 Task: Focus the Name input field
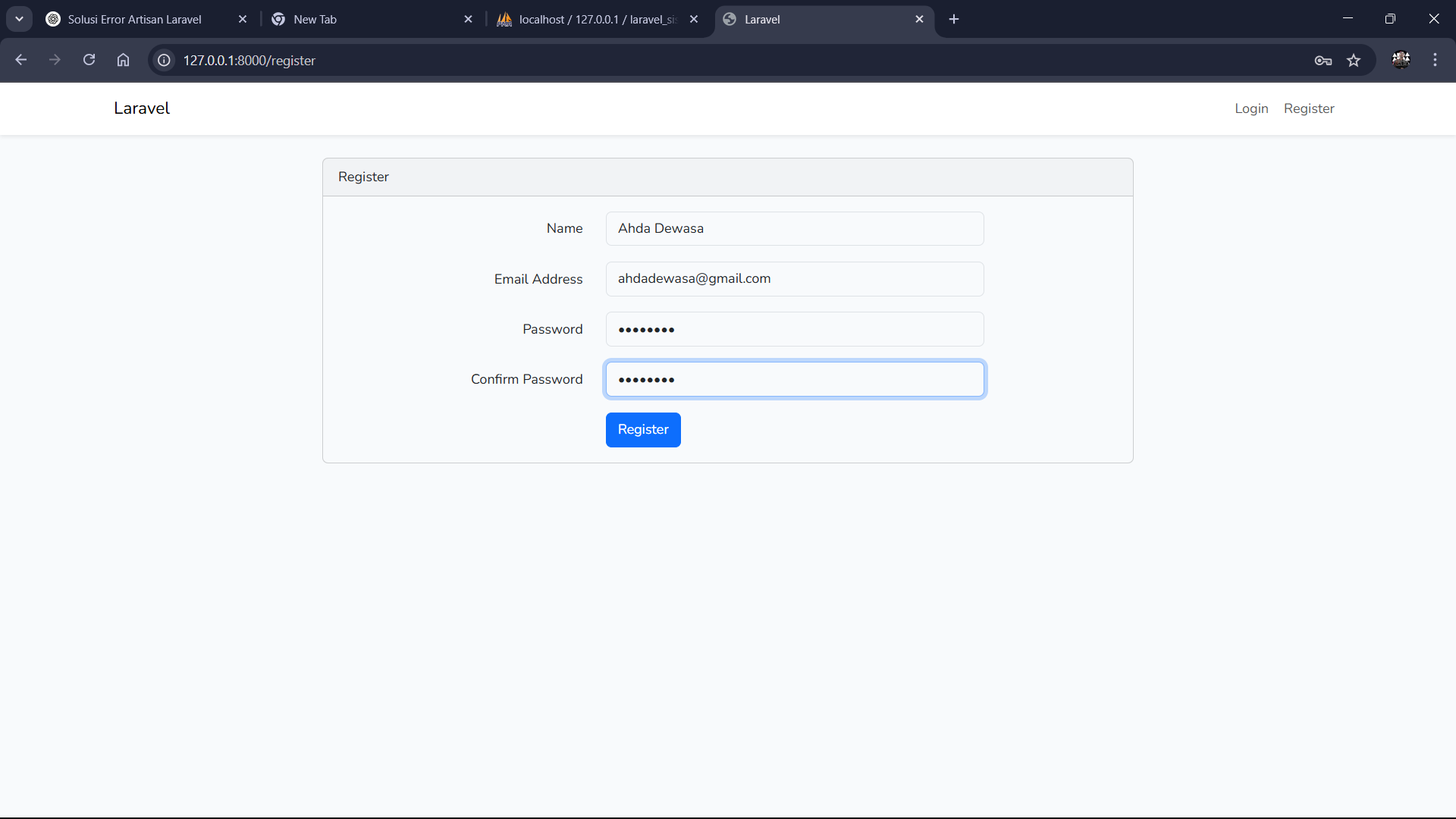(794, 228)
